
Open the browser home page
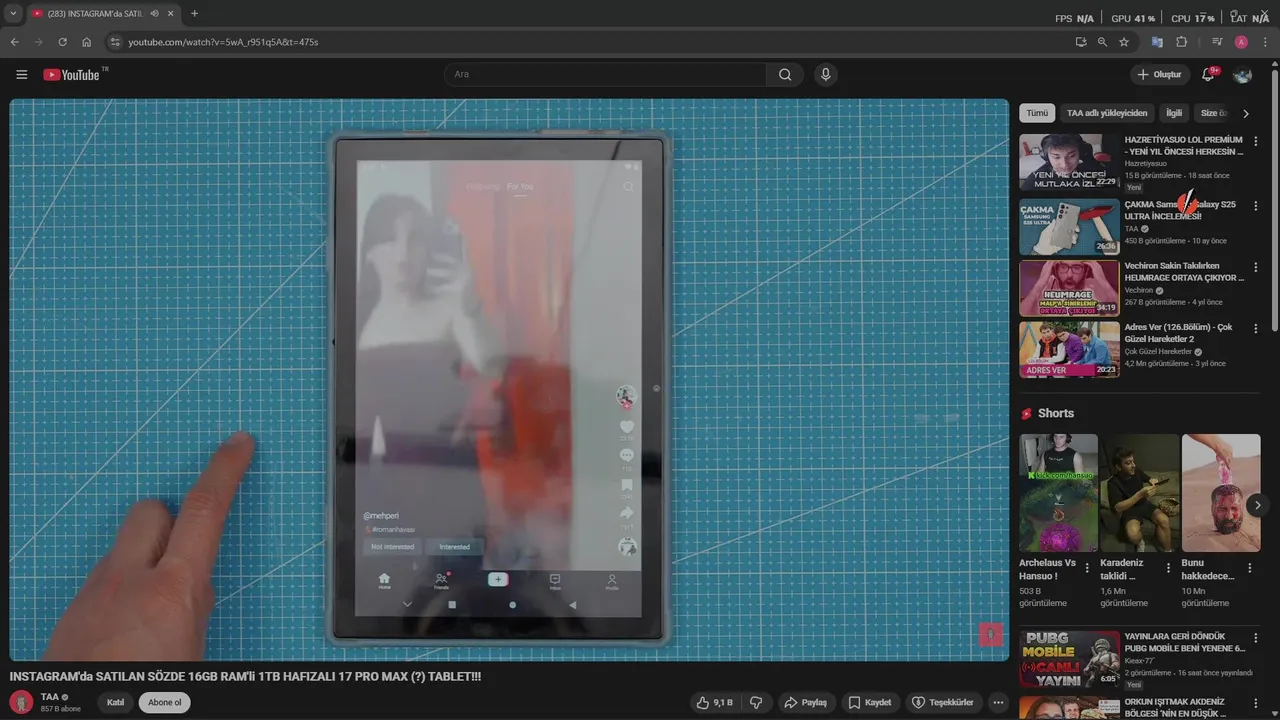pos(87,42)
